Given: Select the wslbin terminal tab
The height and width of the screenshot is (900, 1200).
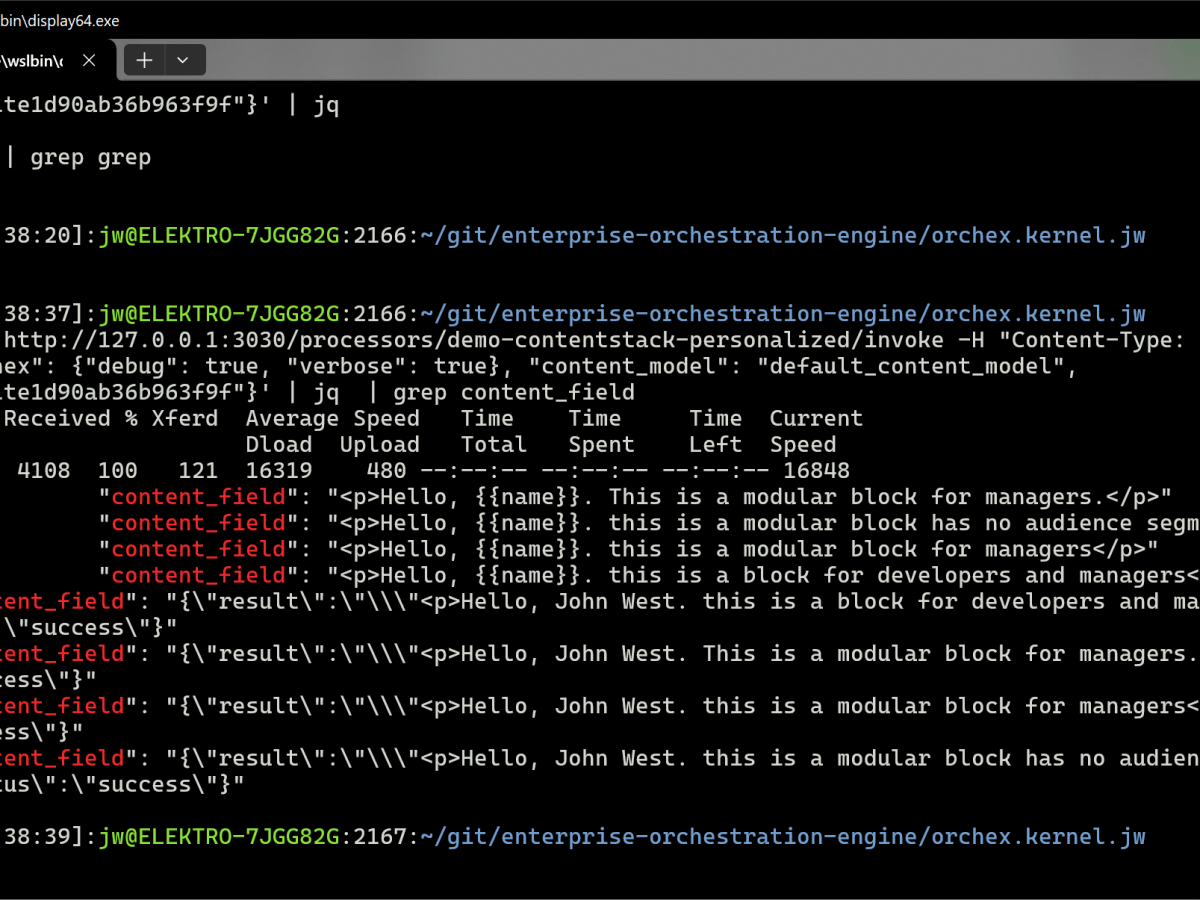Looking at the screenshot, I should point(35,61).
